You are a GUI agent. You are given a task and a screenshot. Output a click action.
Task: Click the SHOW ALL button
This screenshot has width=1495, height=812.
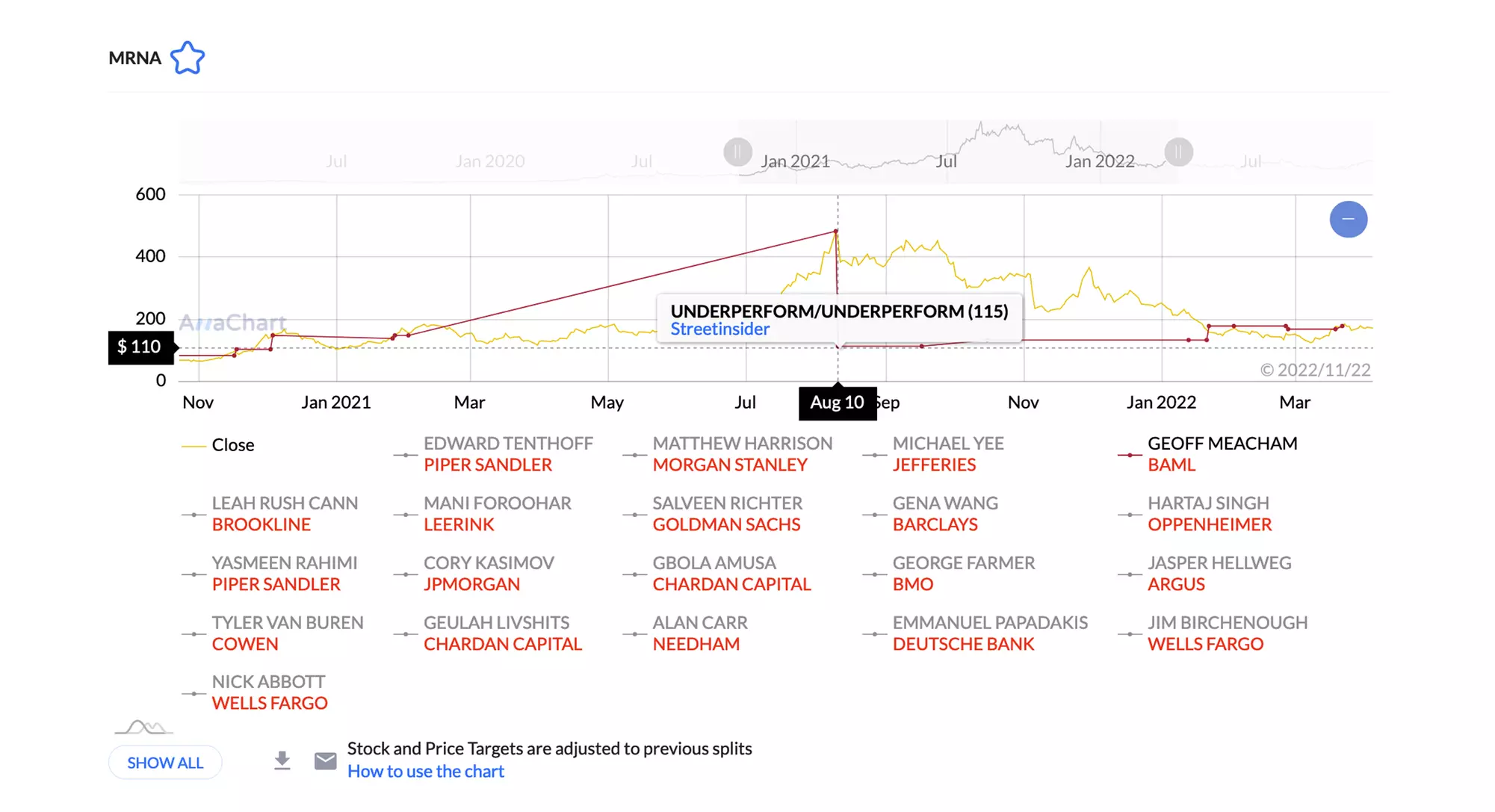coord(165,763)
